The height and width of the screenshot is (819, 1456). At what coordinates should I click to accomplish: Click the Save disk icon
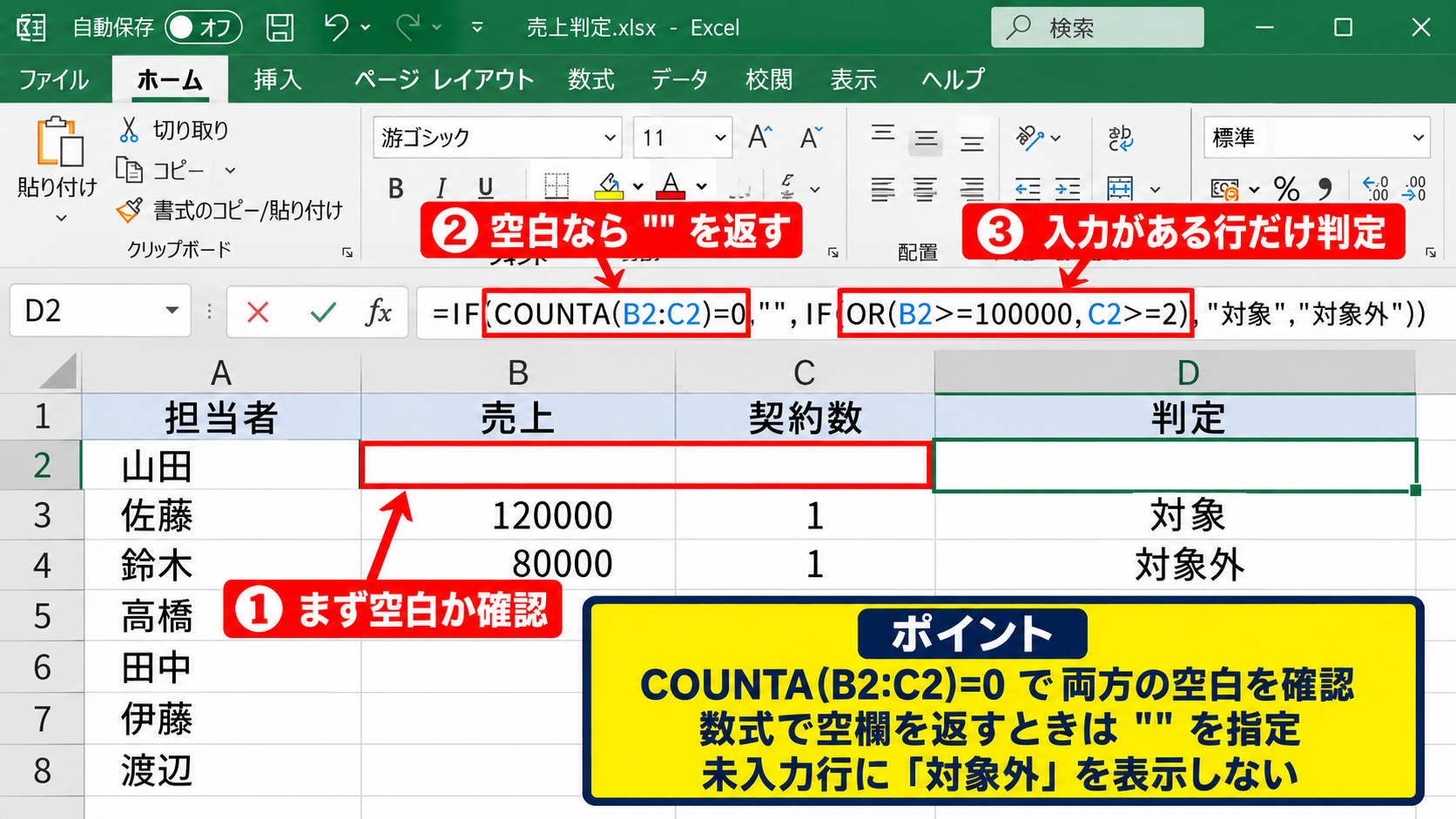[x=280, y=28]
